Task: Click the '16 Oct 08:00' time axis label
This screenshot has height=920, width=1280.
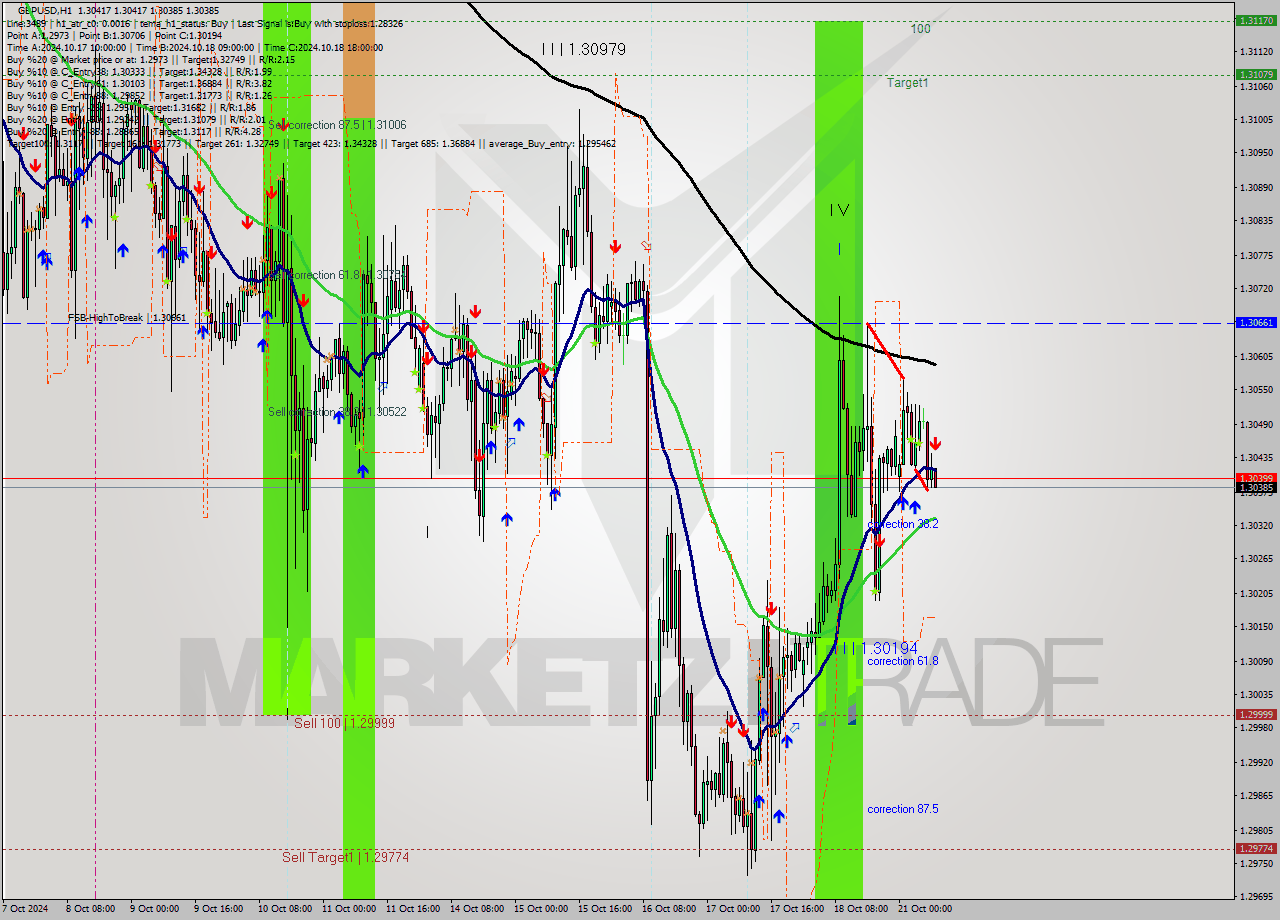Action: [x=669, y=909]
